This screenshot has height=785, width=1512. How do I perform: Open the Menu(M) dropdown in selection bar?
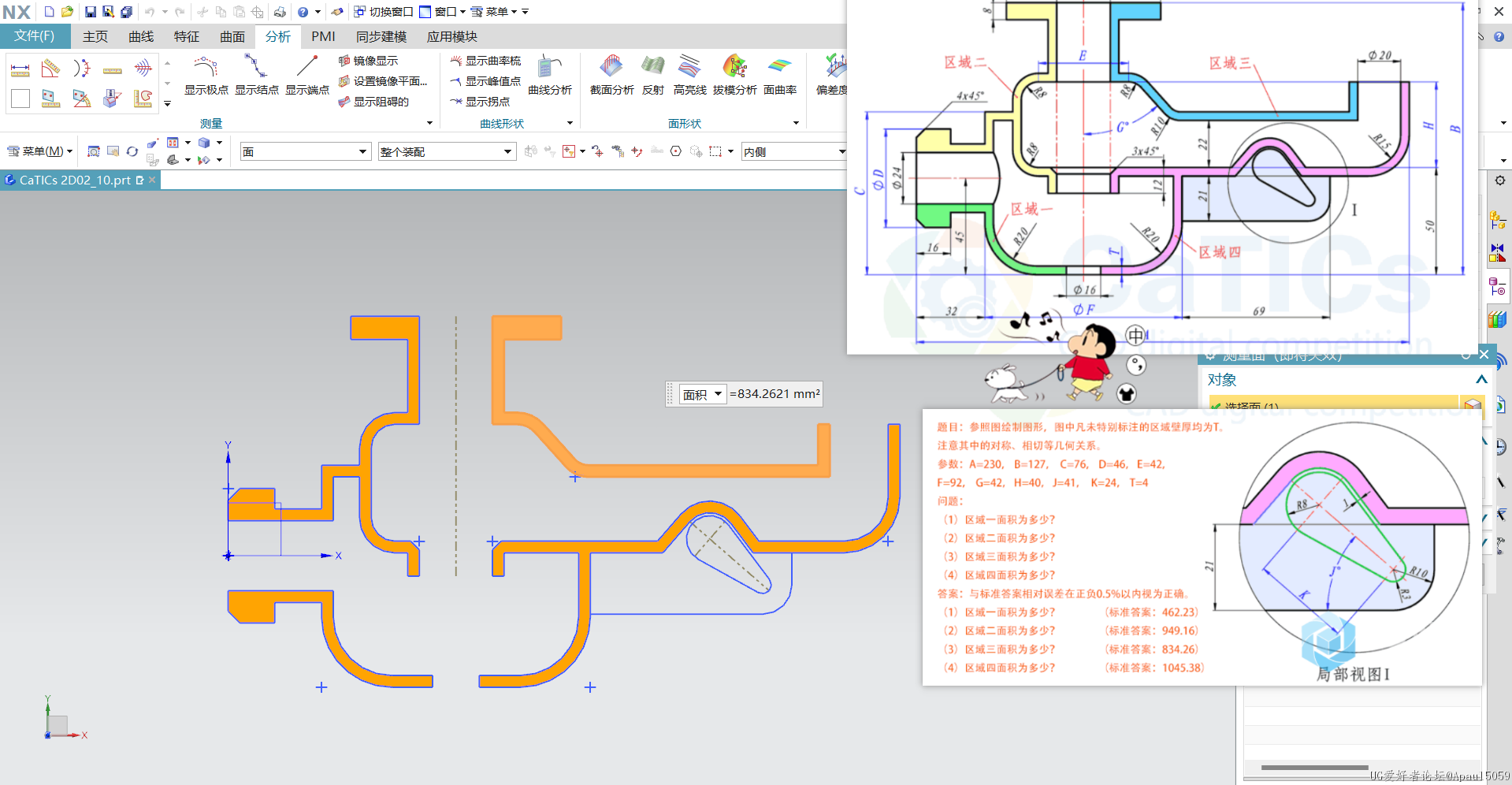tap(39, 151)
